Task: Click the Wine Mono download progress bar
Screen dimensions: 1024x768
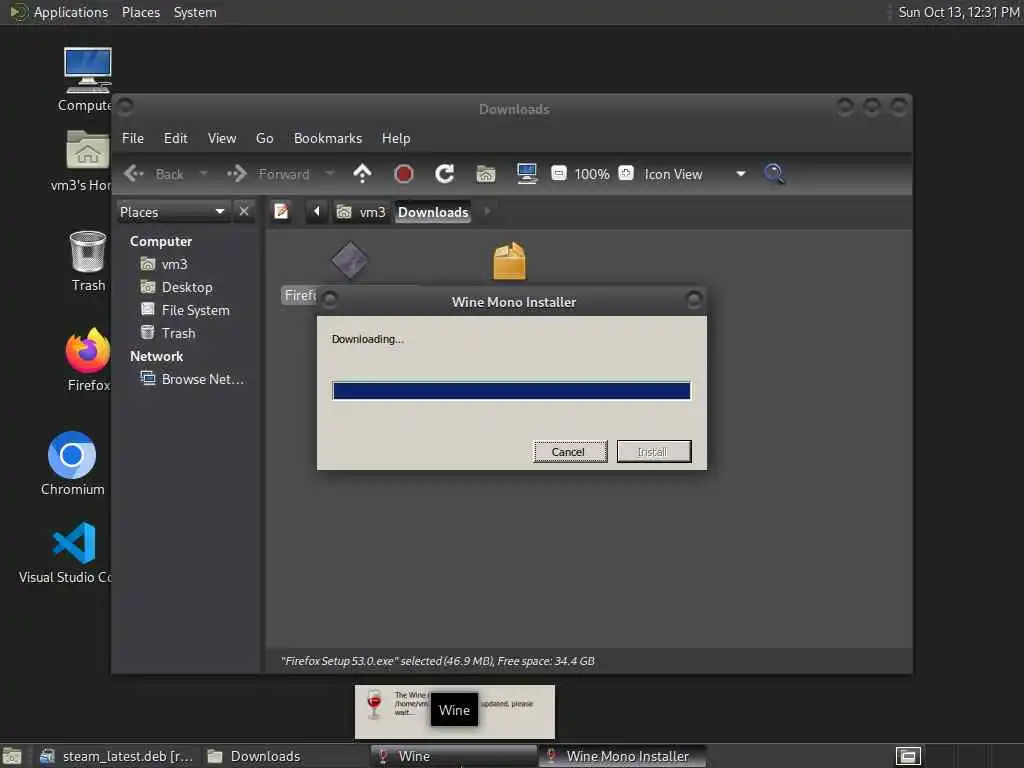Action: click(511, 391)
